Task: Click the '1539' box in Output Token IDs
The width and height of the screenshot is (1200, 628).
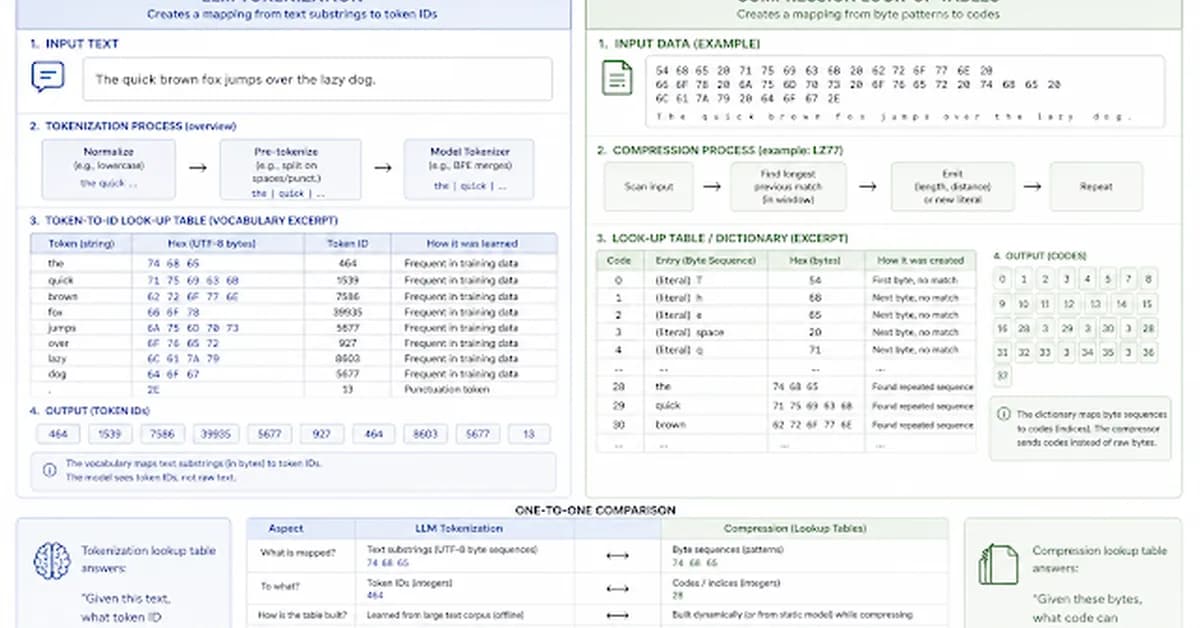Action: [109, 435]
